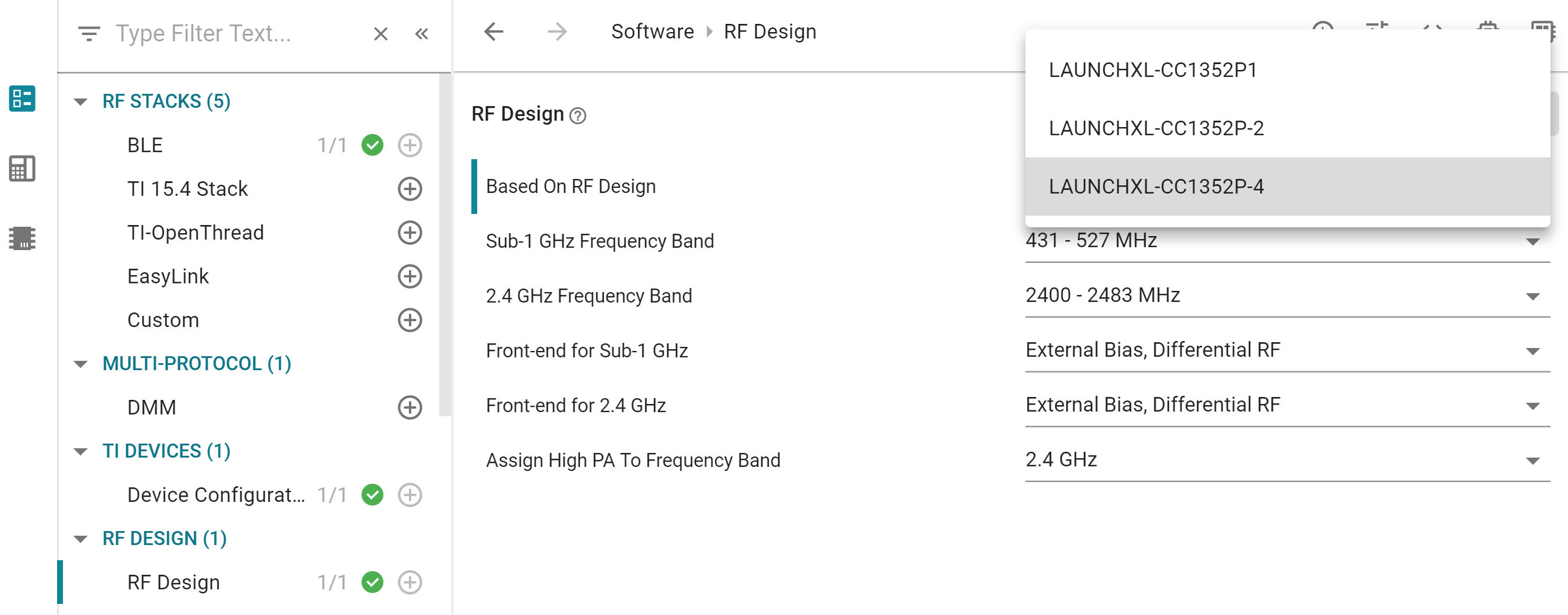Click the Assign High PA To Frequency Band label
This screenshot has width=1568, height=615.
pos(632,461)
